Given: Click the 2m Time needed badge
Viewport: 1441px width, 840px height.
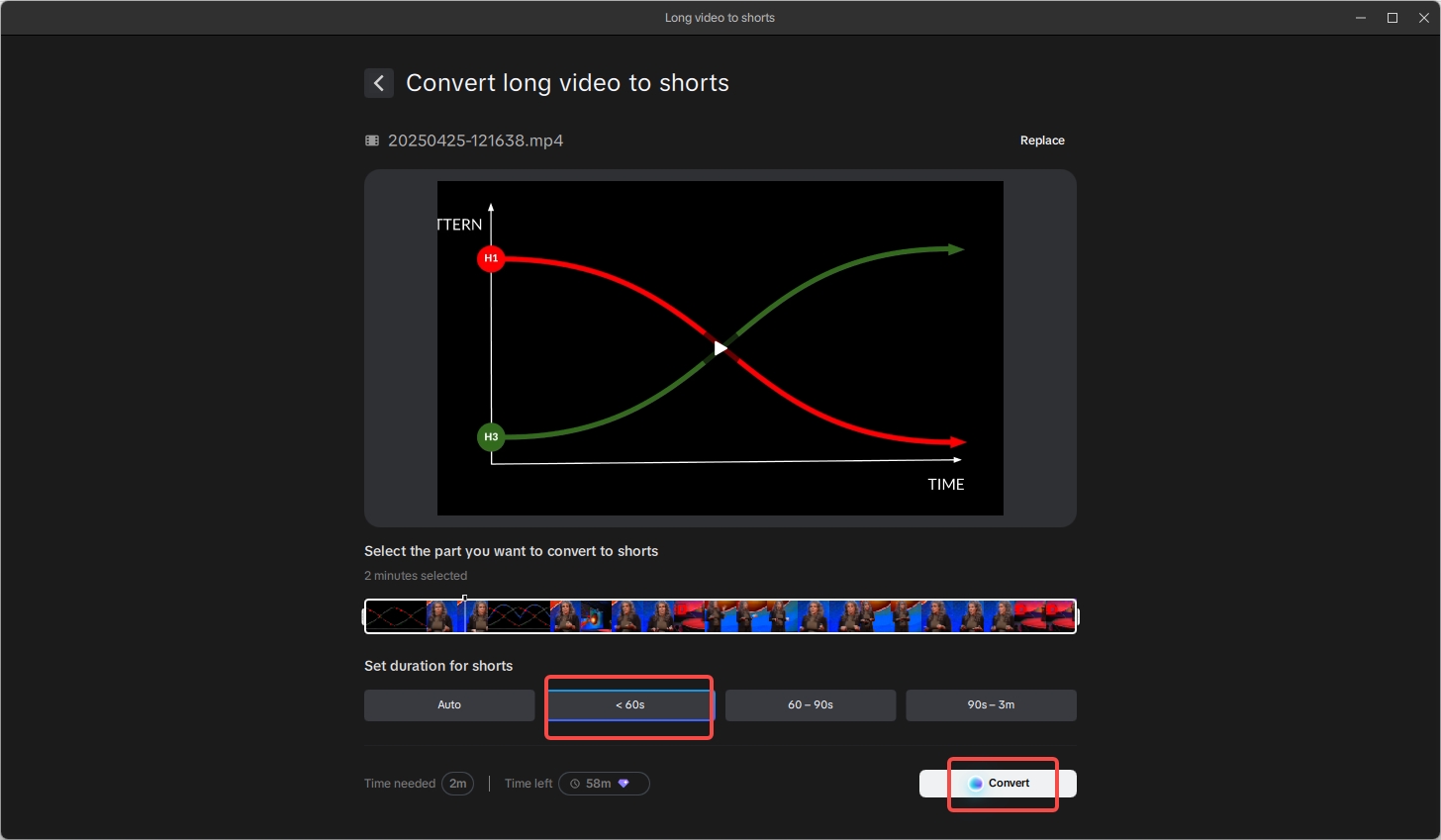Looking at the screenshot, I should click(x=458, y=783).
